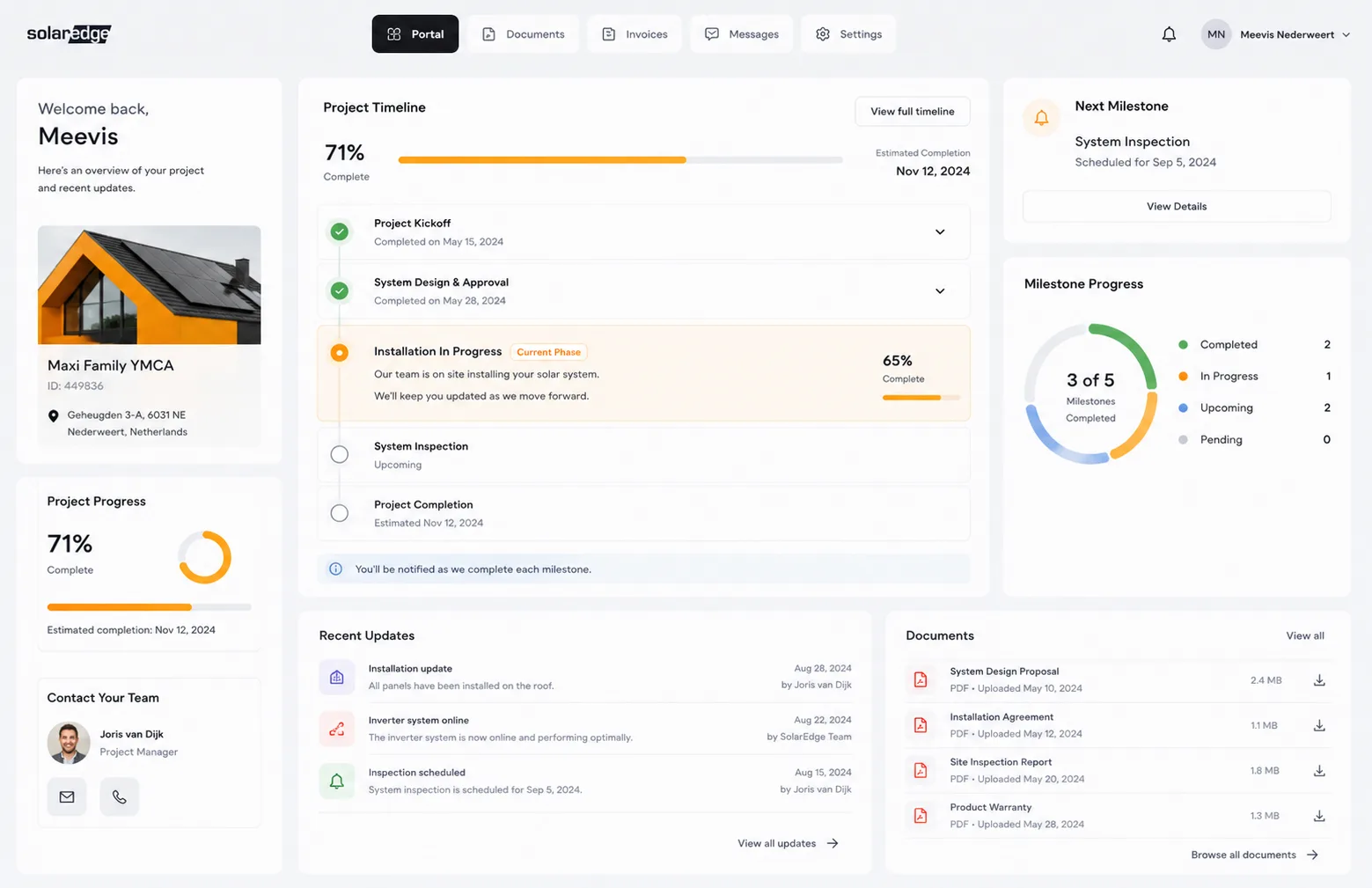This screenshot has height=888, width=1372.
Task: Download the Installation Agreement document
Action: click(x=1319, y=725)
